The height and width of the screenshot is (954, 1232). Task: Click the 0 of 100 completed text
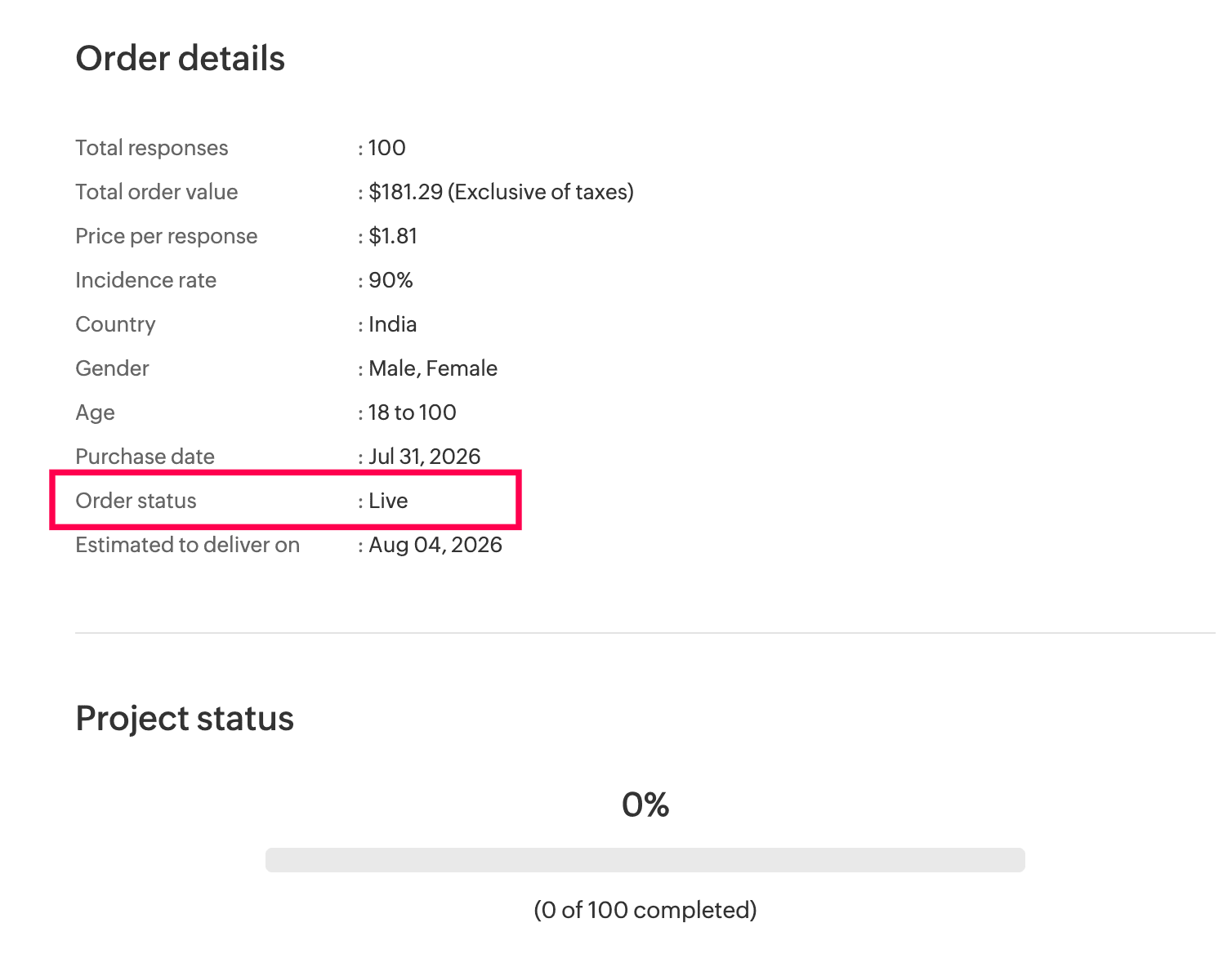click(x=645, y=910)
